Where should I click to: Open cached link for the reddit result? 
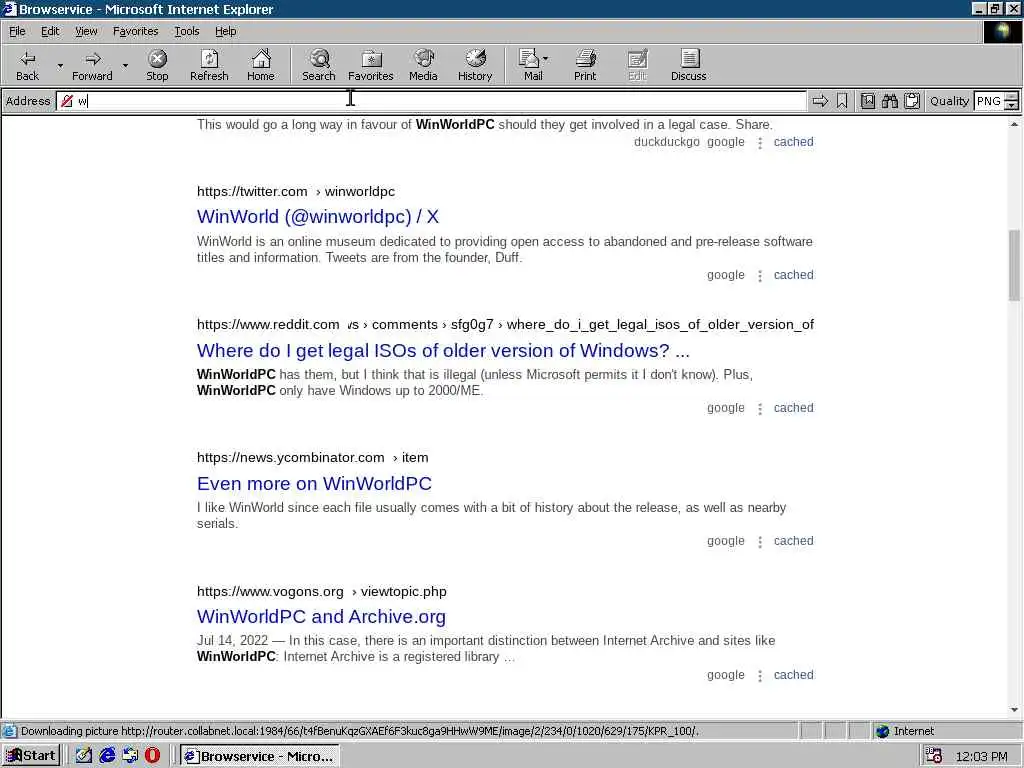click(793, 408)
